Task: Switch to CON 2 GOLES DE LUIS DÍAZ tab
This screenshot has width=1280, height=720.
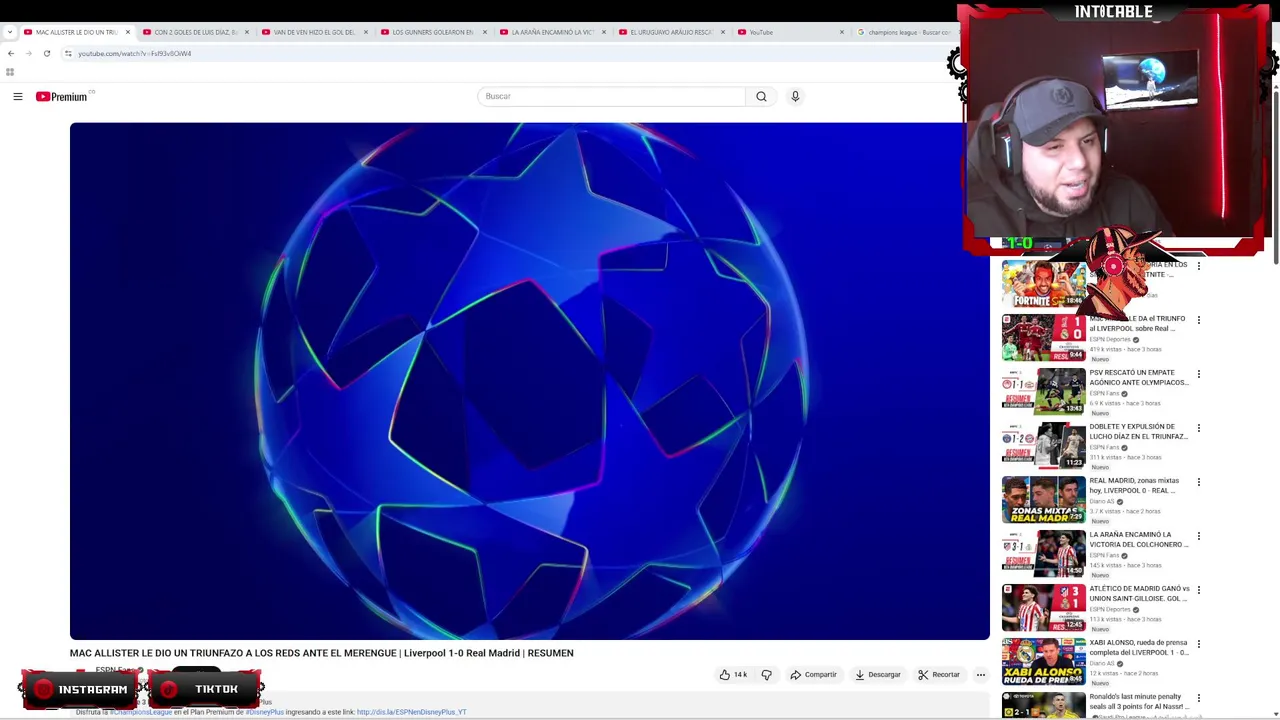Action: click(195, 32)
